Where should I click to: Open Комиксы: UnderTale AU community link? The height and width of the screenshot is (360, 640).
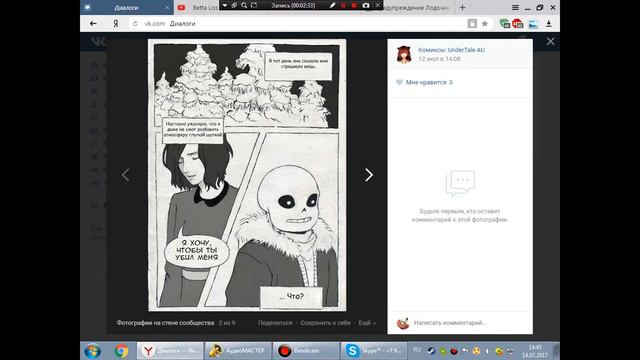pos(451,50)
